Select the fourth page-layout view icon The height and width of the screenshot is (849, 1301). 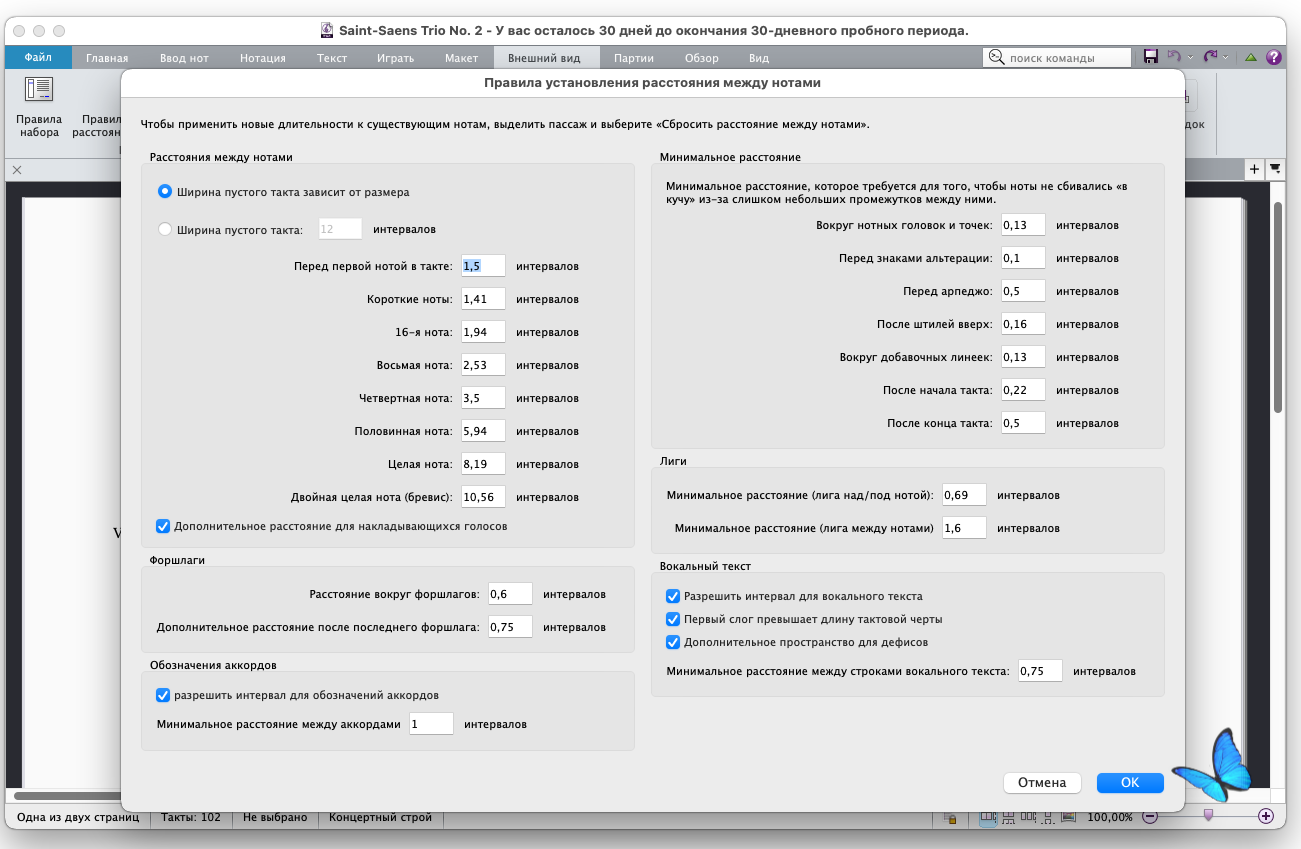pos(1048,818)
